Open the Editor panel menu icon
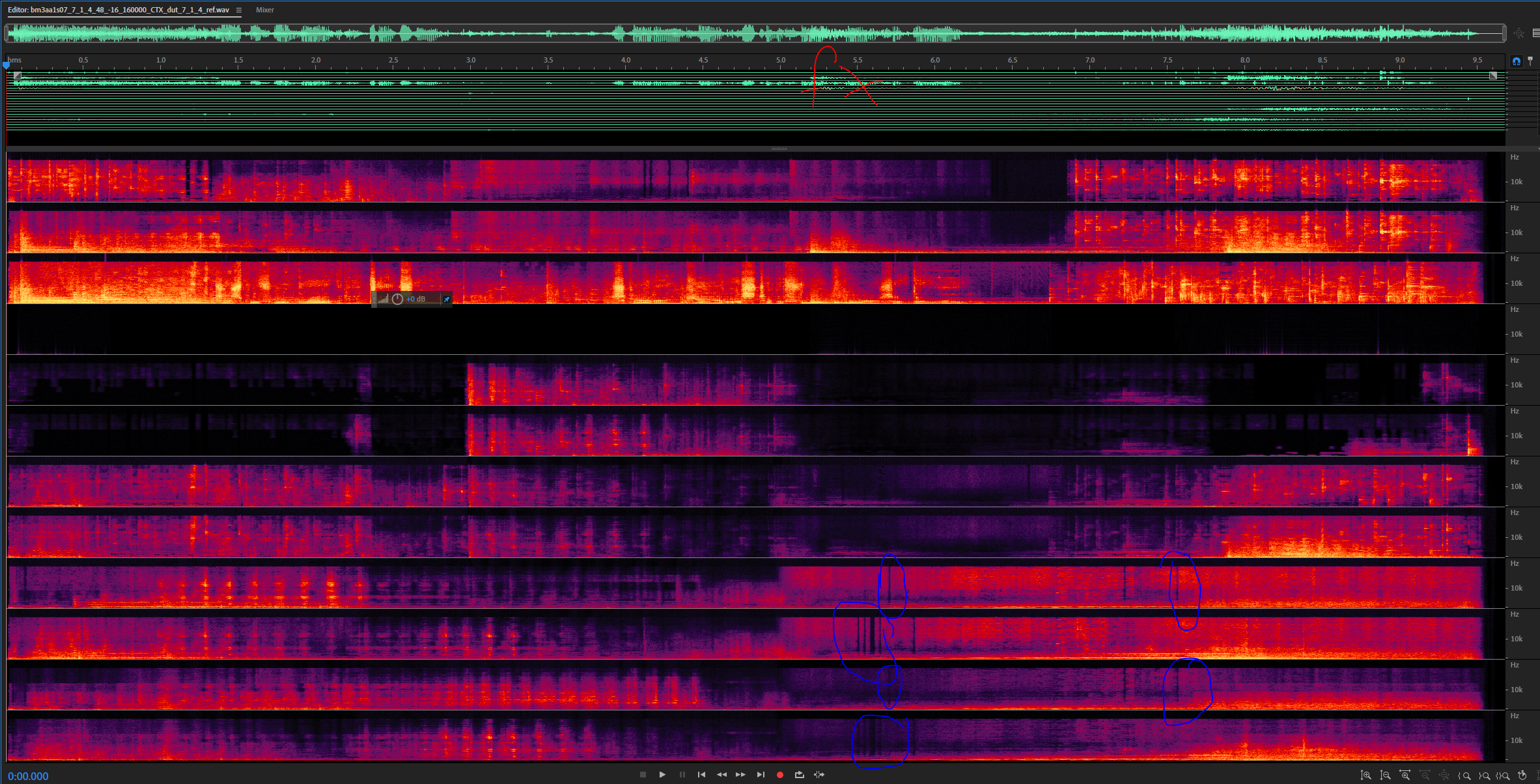 click(x=239, y=10)
